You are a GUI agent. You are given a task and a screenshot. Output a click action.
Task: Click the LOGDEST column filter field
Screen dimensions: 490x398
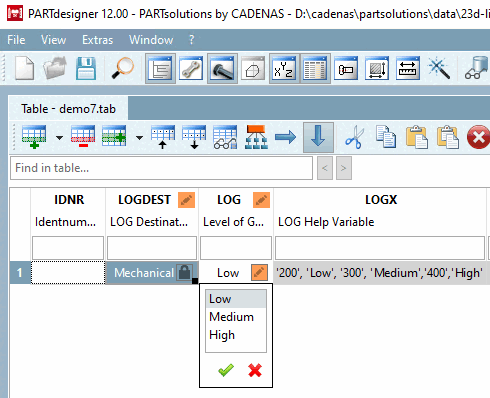coord(152,248)
